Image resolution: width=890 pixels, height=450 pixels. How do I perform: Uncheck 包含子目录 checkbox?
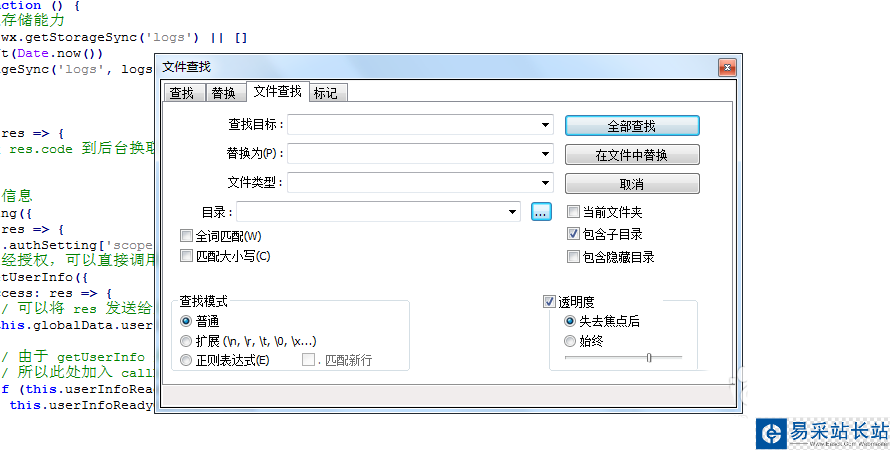coord(573,234)
